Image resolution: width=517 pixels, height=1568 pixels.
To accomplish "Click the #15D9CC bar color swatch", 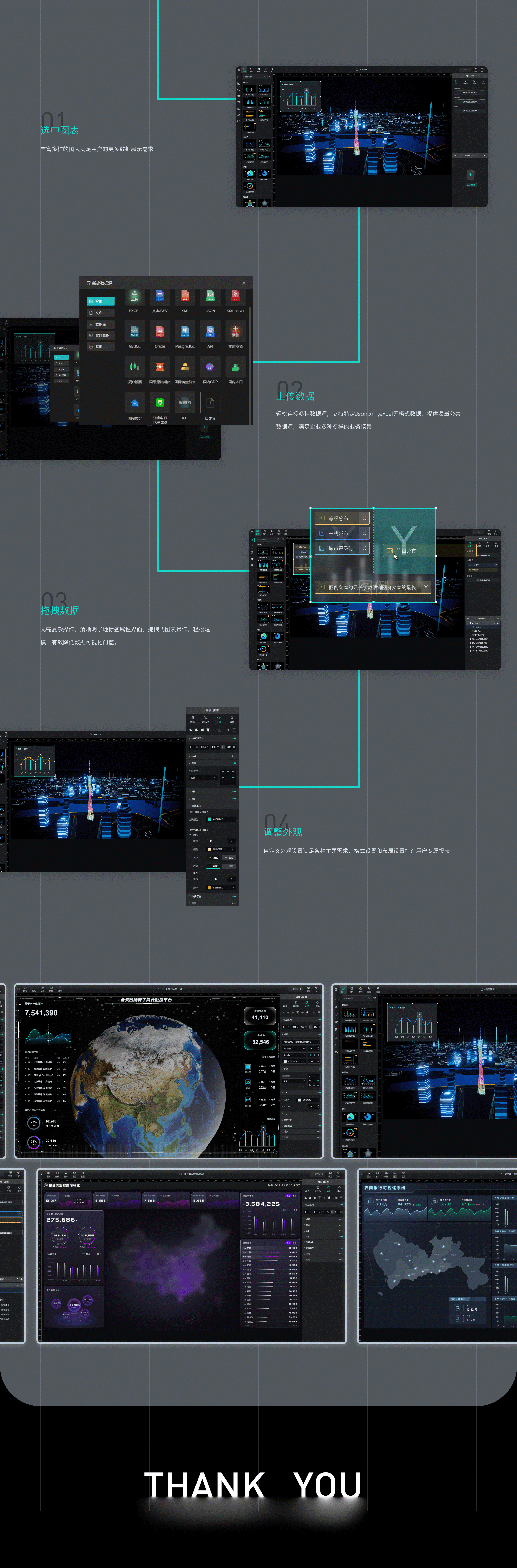I will [209, 819].
